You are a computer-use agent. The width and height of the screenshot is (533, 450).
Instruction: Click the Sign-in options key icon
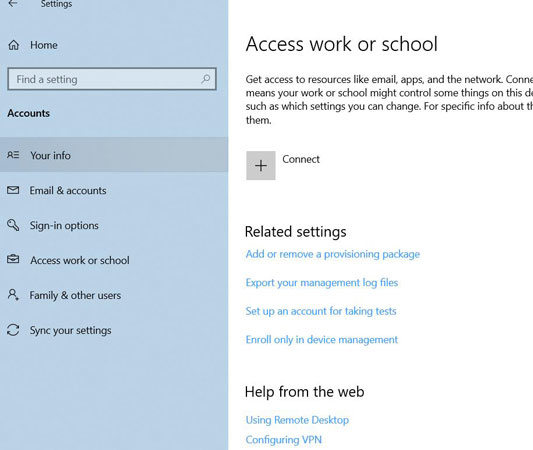tap(13, 225)
